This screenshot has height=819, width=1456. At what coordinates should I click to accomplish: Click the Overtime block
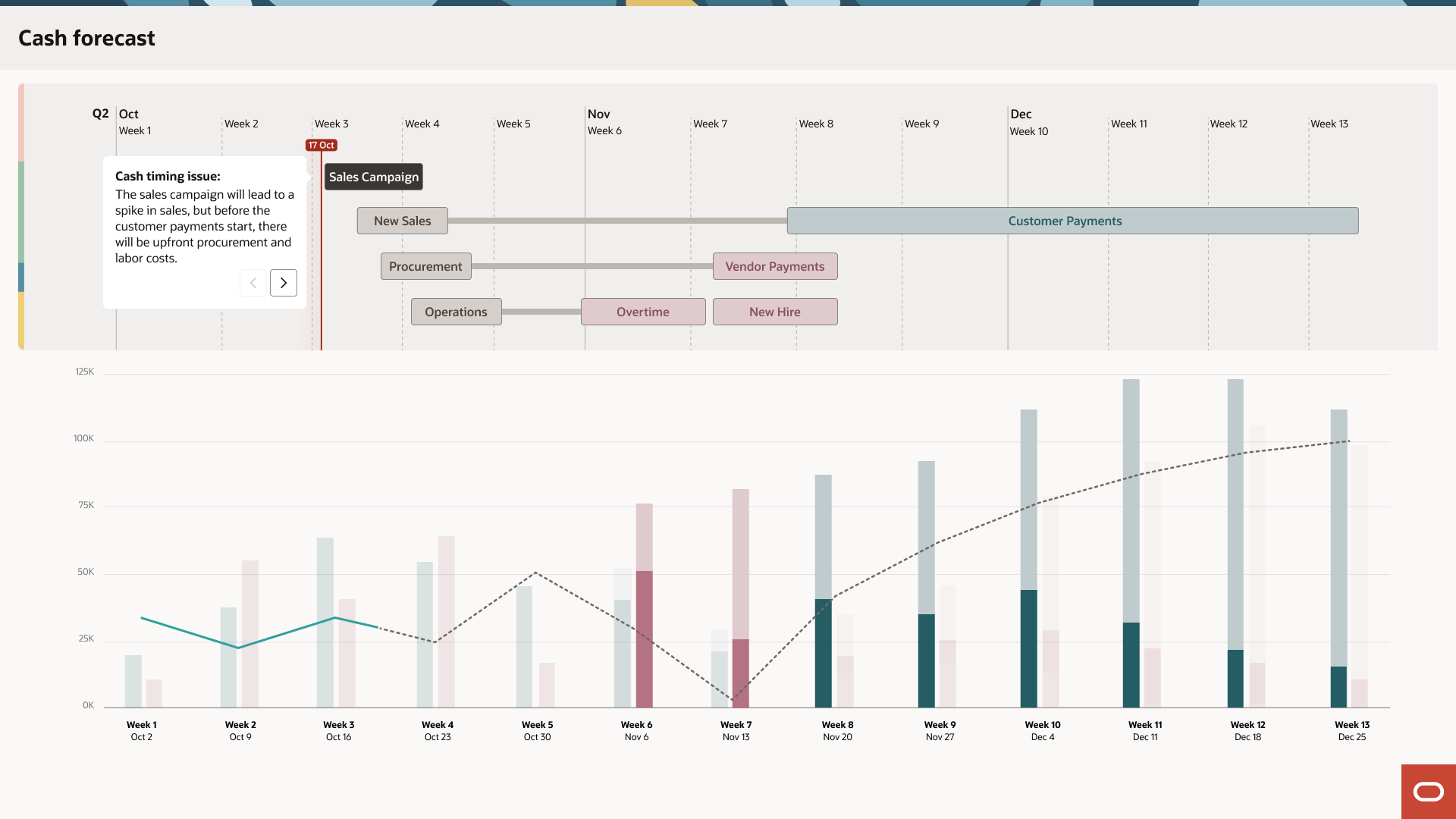coord(643,312)
